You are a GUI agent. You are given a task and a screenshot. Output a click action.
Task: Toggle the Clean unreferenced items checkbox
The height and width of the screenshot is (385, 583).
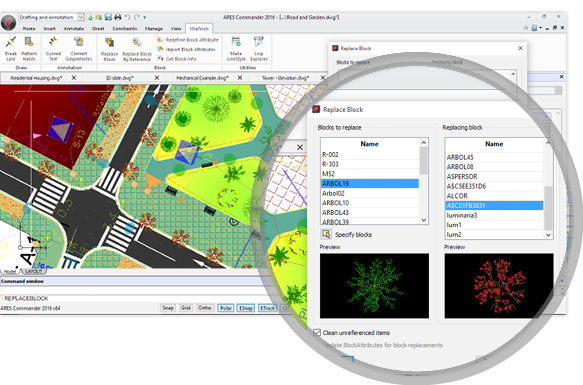(x=317, y=333)
